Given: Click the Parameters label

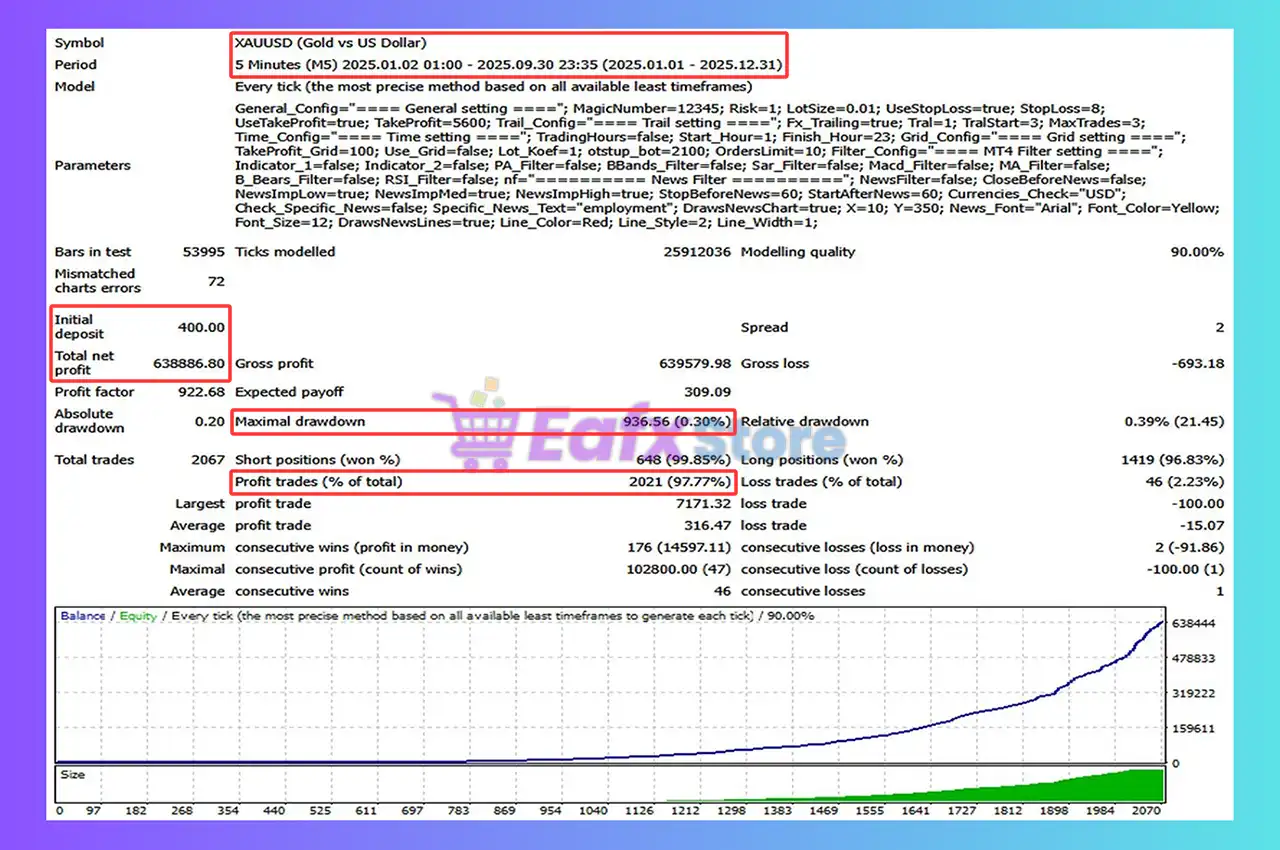Looking at the screenshot, I should tap(92, 166).
